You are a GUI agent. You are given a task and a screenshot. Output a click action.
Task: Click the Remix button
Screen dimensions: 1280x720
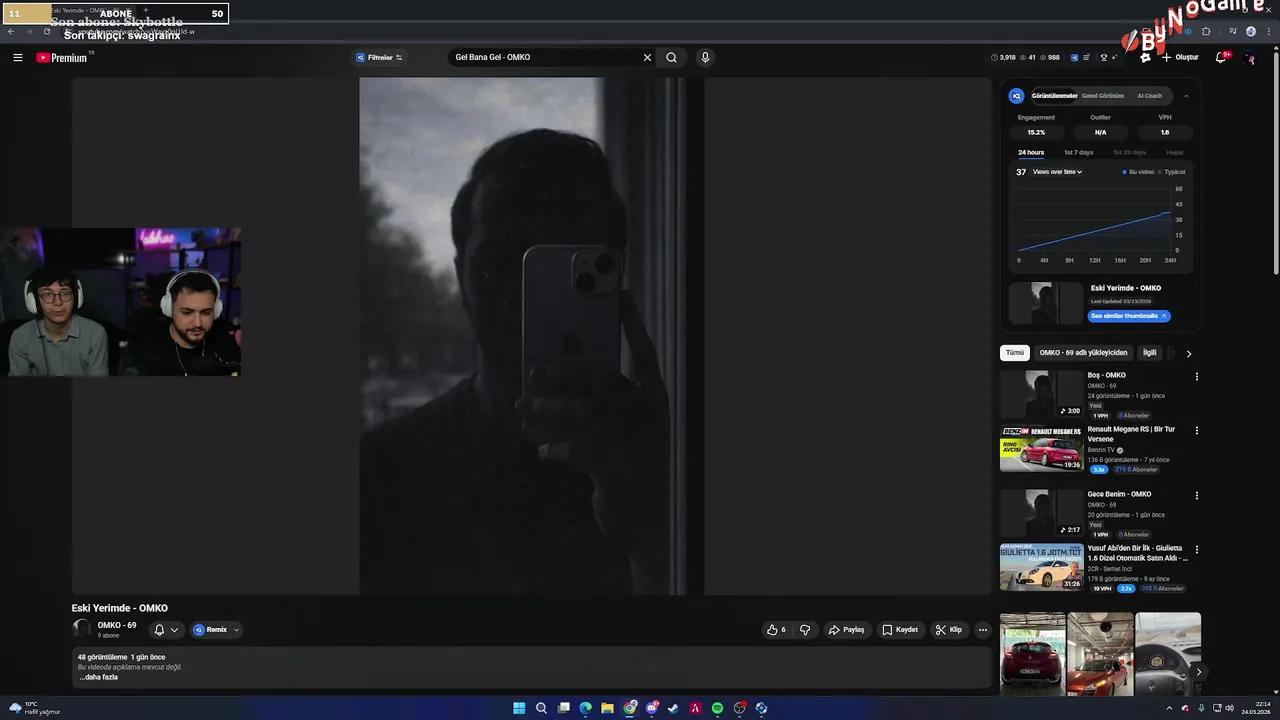click(210, 630)
